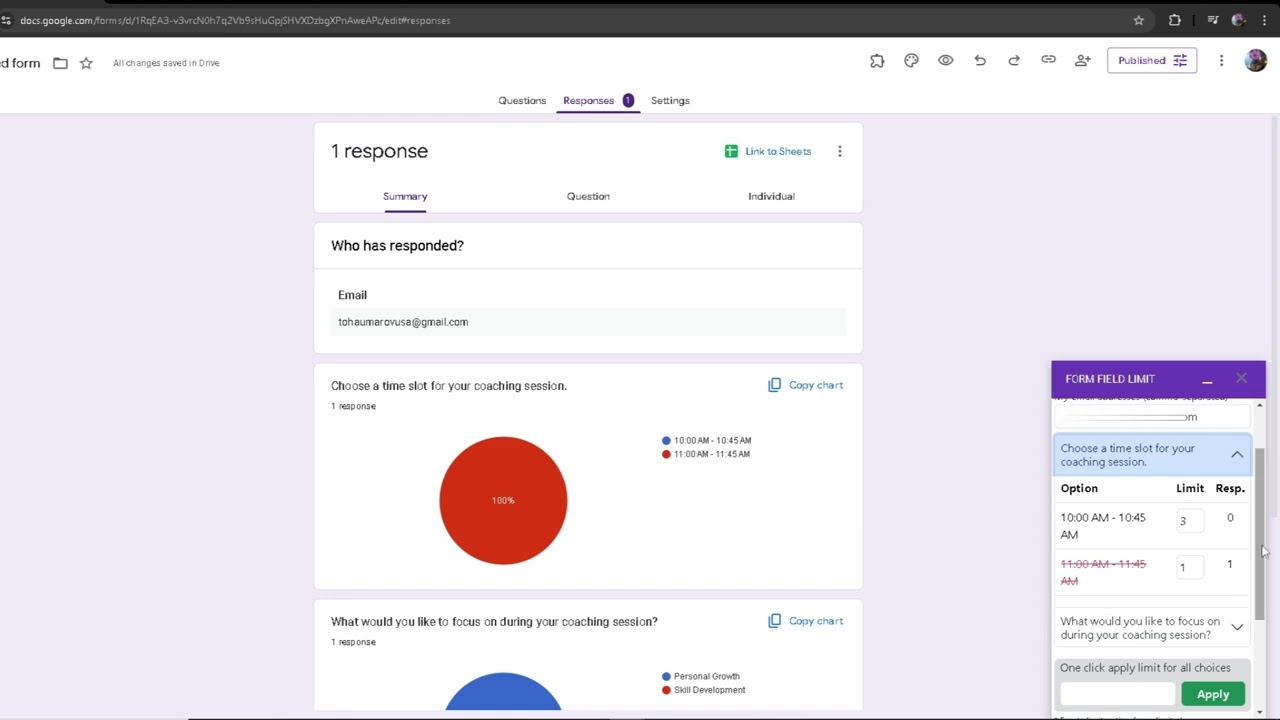Click Link to Sheets

coord(778,151)
